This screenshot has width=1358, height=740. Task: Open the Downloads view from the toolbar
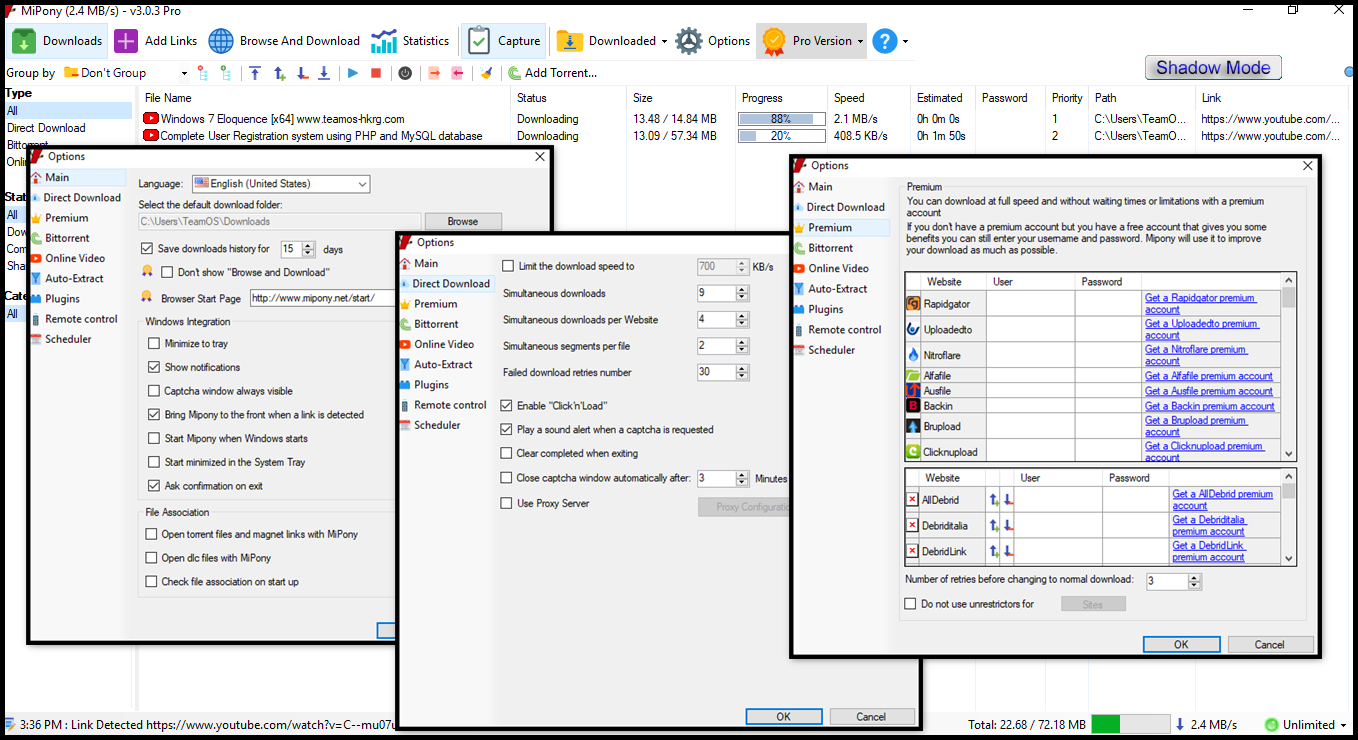click(x=57, y=41)
